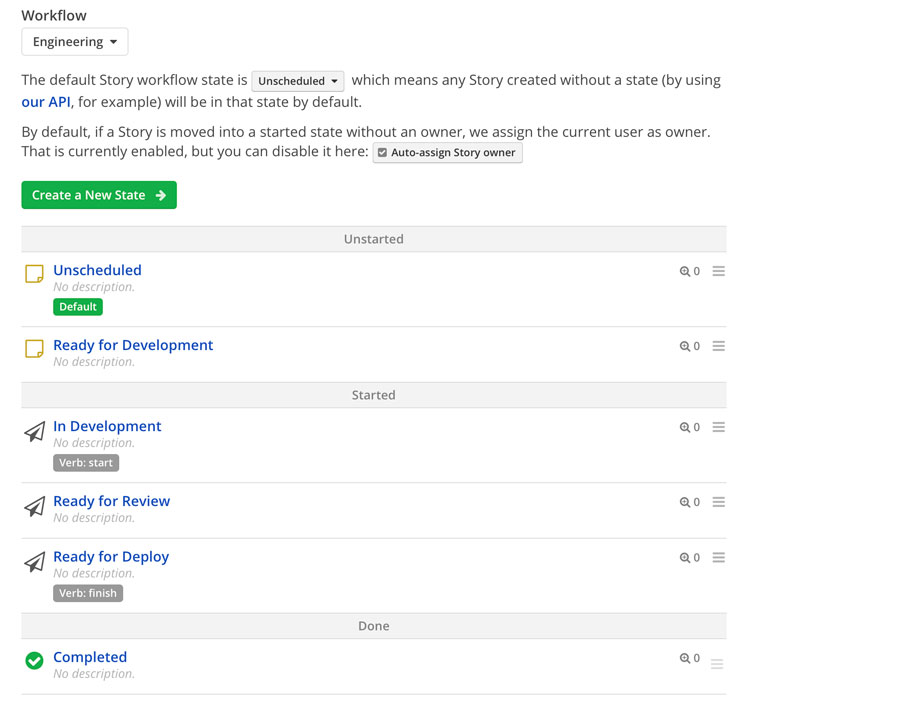Disable the Auto-assign Story owner checkbox
The image size is (900, 705).
(383, 153)
